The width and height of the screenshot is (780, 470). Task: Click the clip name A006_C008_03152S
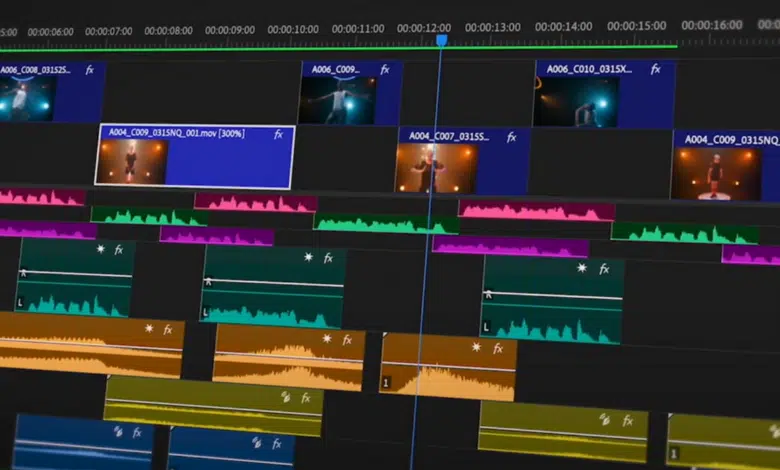click(35, 70)
